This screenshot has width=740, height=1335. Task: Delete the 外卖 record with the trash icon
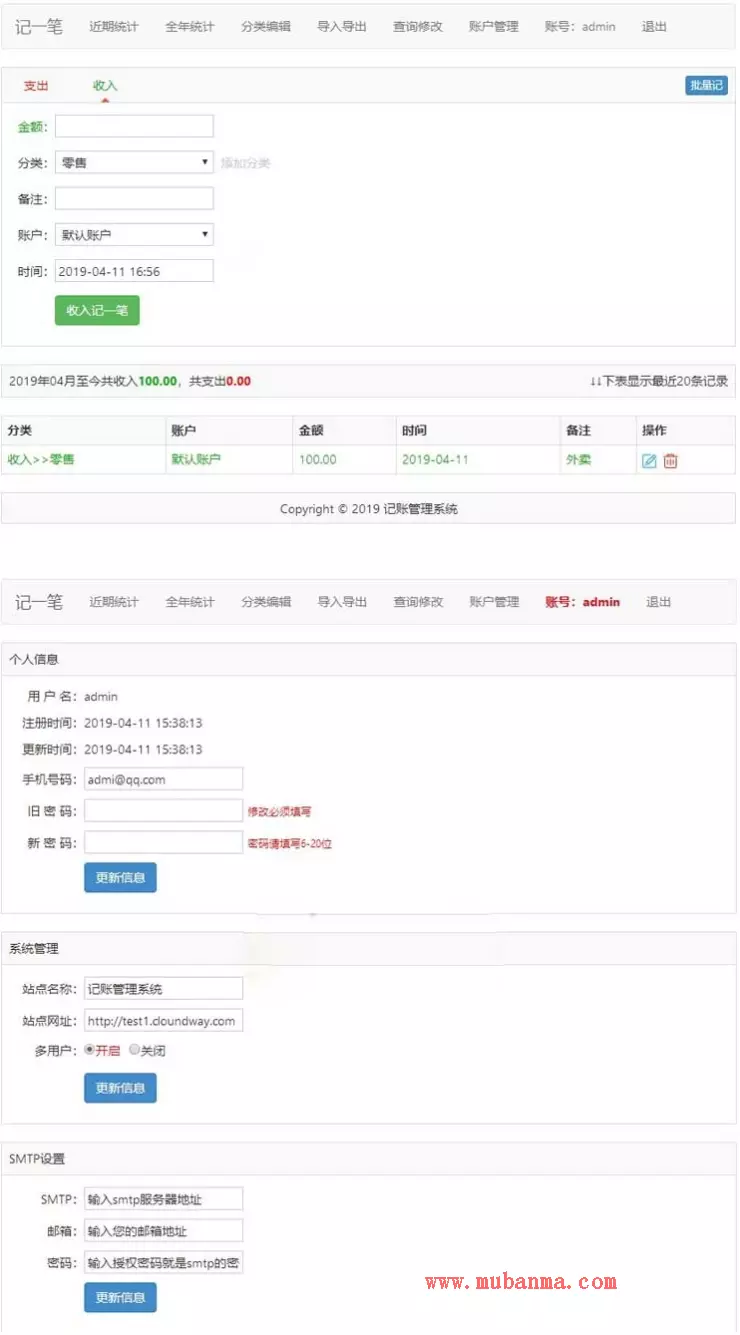point(671,461)
